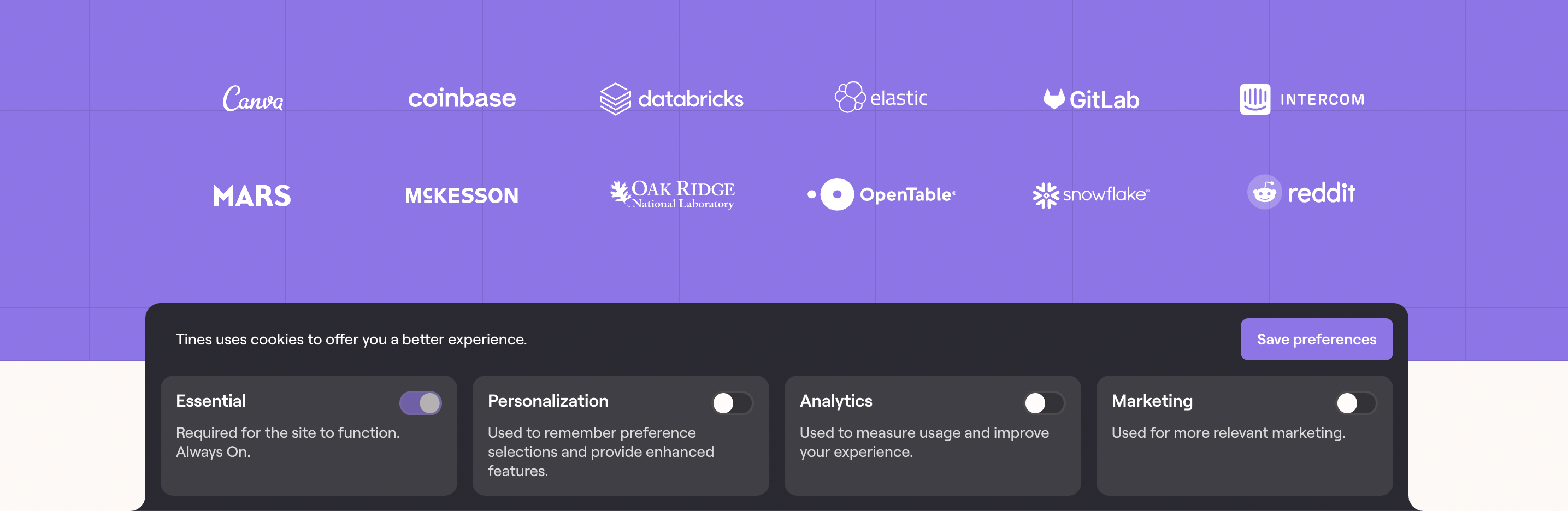Enable the Marketing cookies switch
The image size is (1568, 511).
pyautogui.click(x=1355, y=403)
